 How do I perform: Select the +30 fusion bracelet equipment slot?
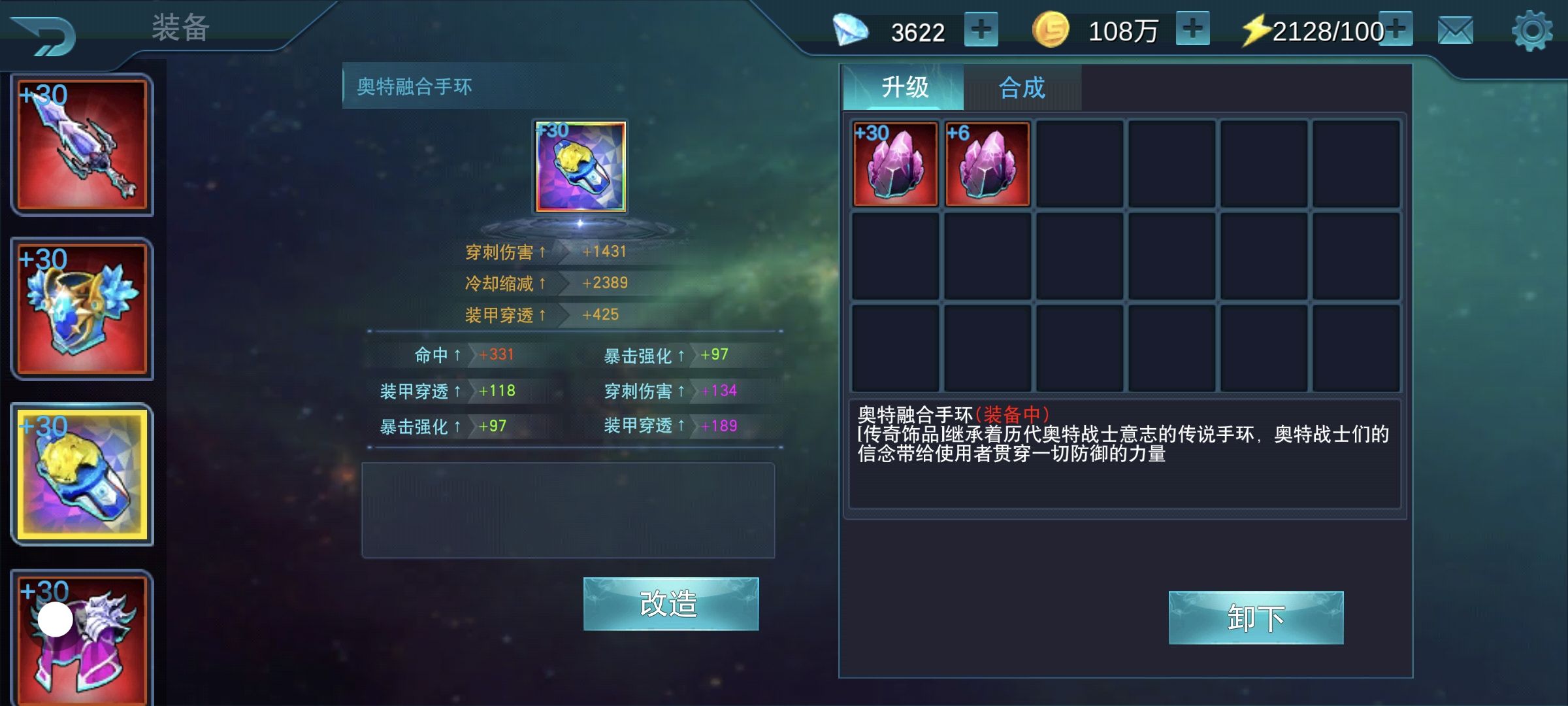click(82, 474)
